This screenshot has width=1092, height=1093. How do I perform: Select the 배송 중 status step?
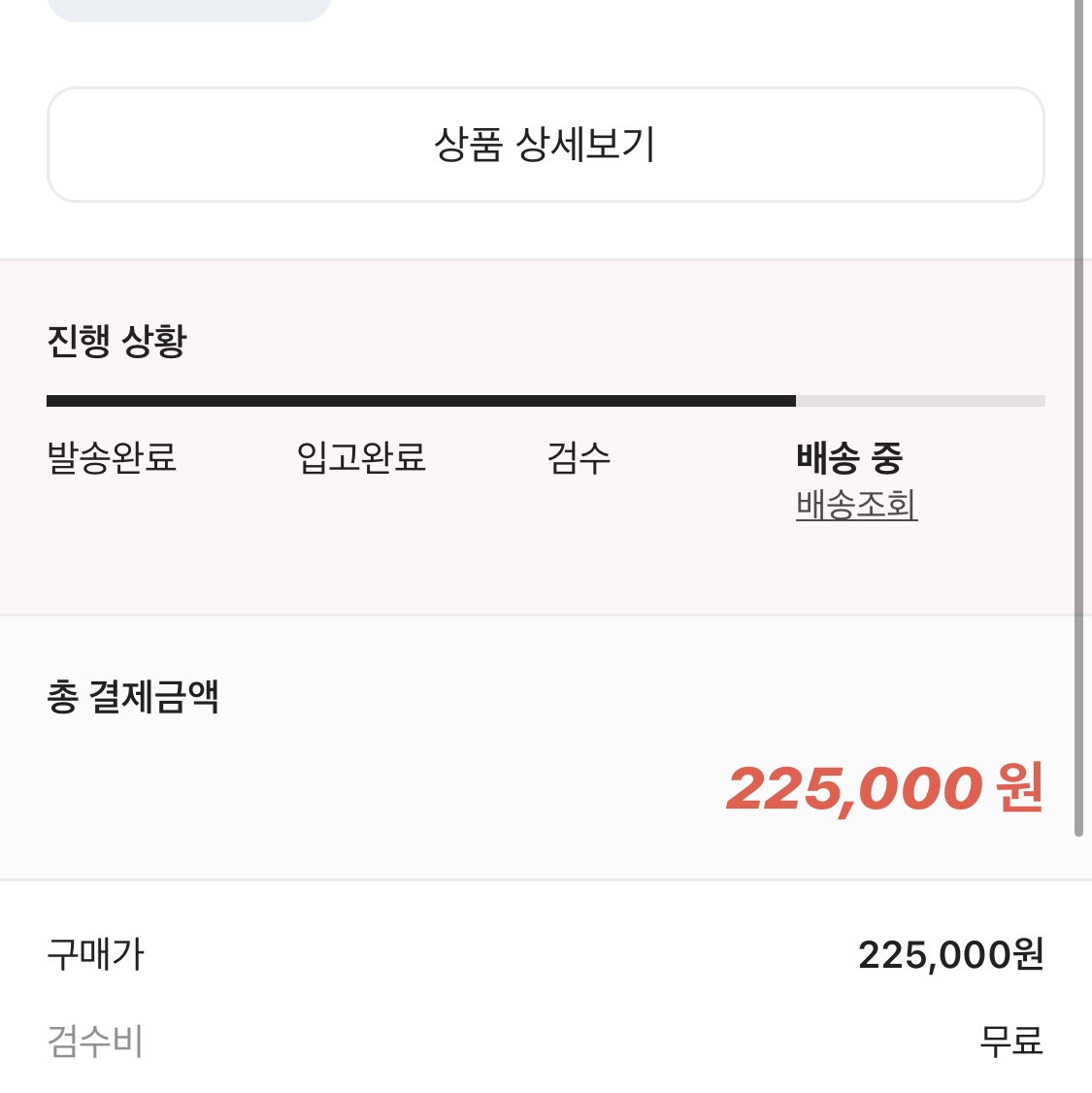(x=848, y=458)
